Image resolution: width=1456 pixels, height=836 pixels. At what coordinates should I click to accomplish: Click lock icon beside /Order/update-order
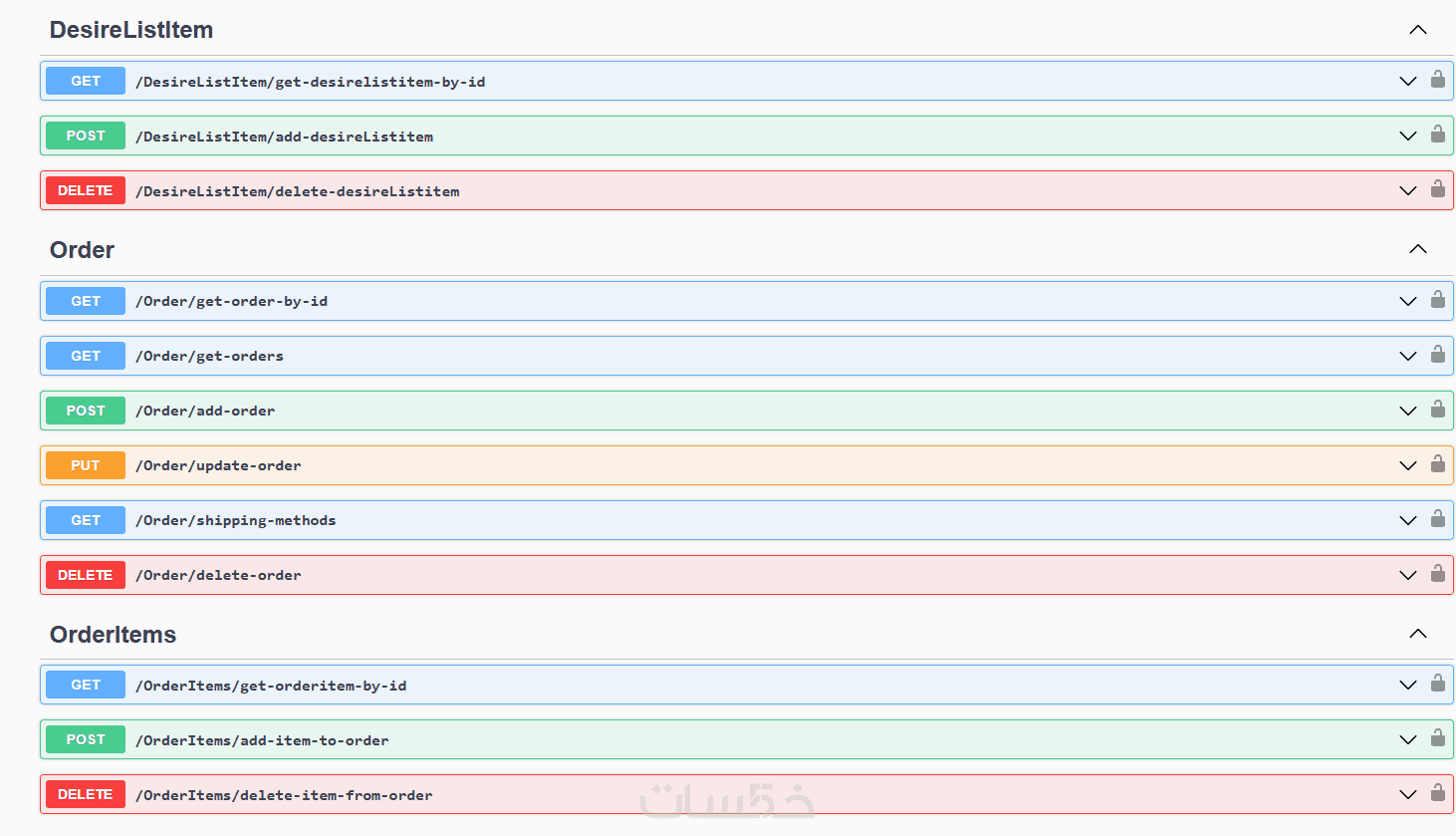point(1438,464)
